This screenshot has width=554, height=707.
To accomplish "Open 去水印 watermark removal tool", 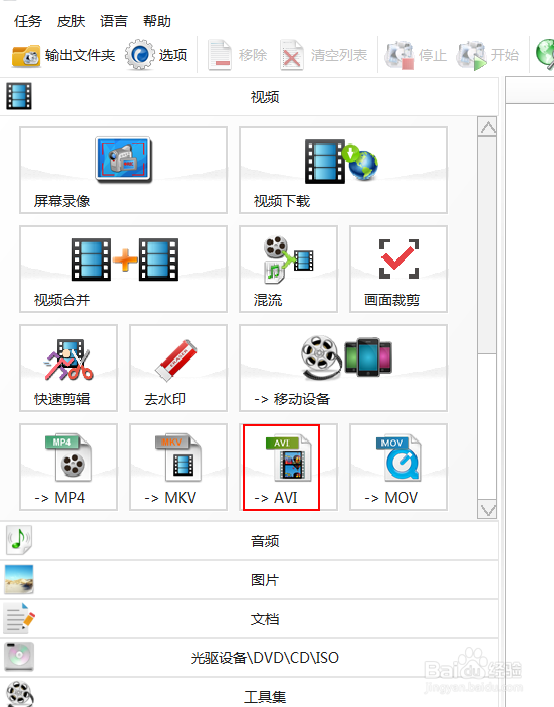I will click(x=178, y=367).
